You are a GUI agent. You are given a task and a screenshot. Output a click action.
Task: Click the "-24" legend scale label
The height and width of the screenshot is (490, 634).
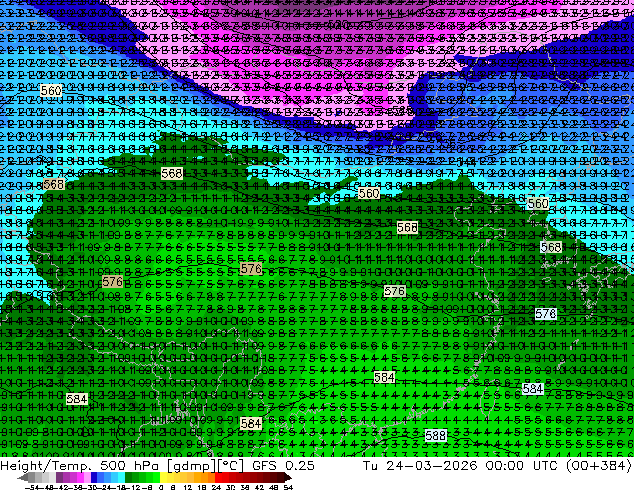[x=105, y=487]
